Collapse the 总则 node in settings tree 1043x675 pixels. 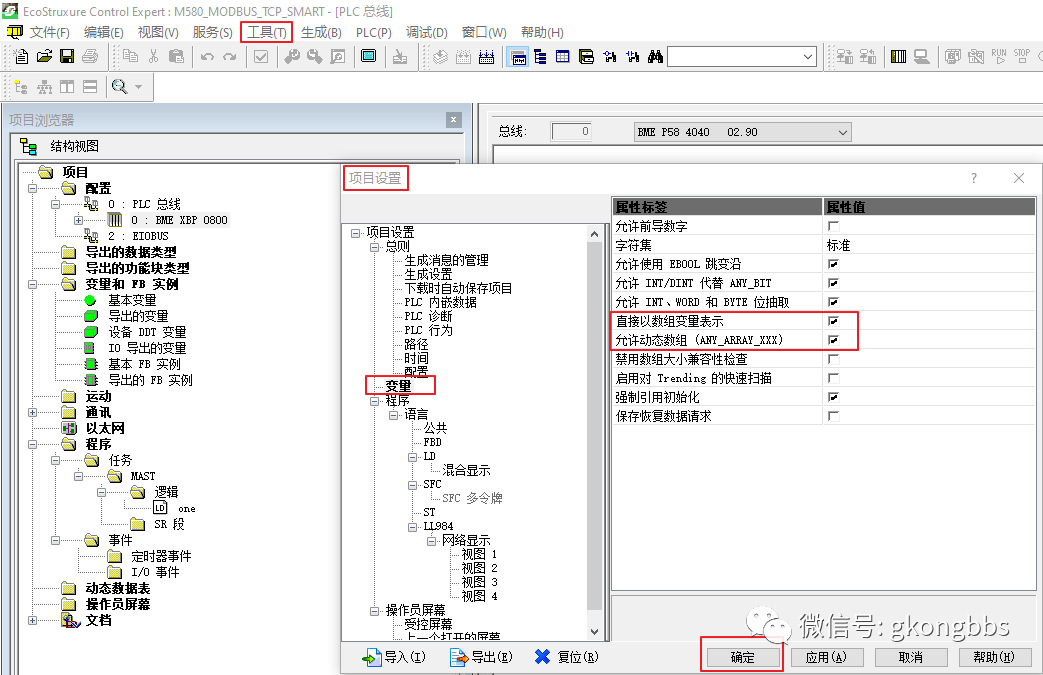[374, 247]
